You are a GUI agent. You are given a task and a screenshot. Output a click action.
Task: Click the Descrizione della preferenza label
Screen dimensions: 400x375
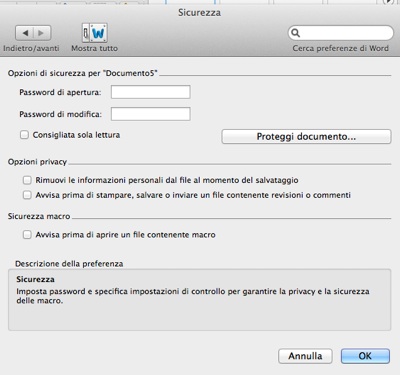pyautogui.click(x=69, y=264)
